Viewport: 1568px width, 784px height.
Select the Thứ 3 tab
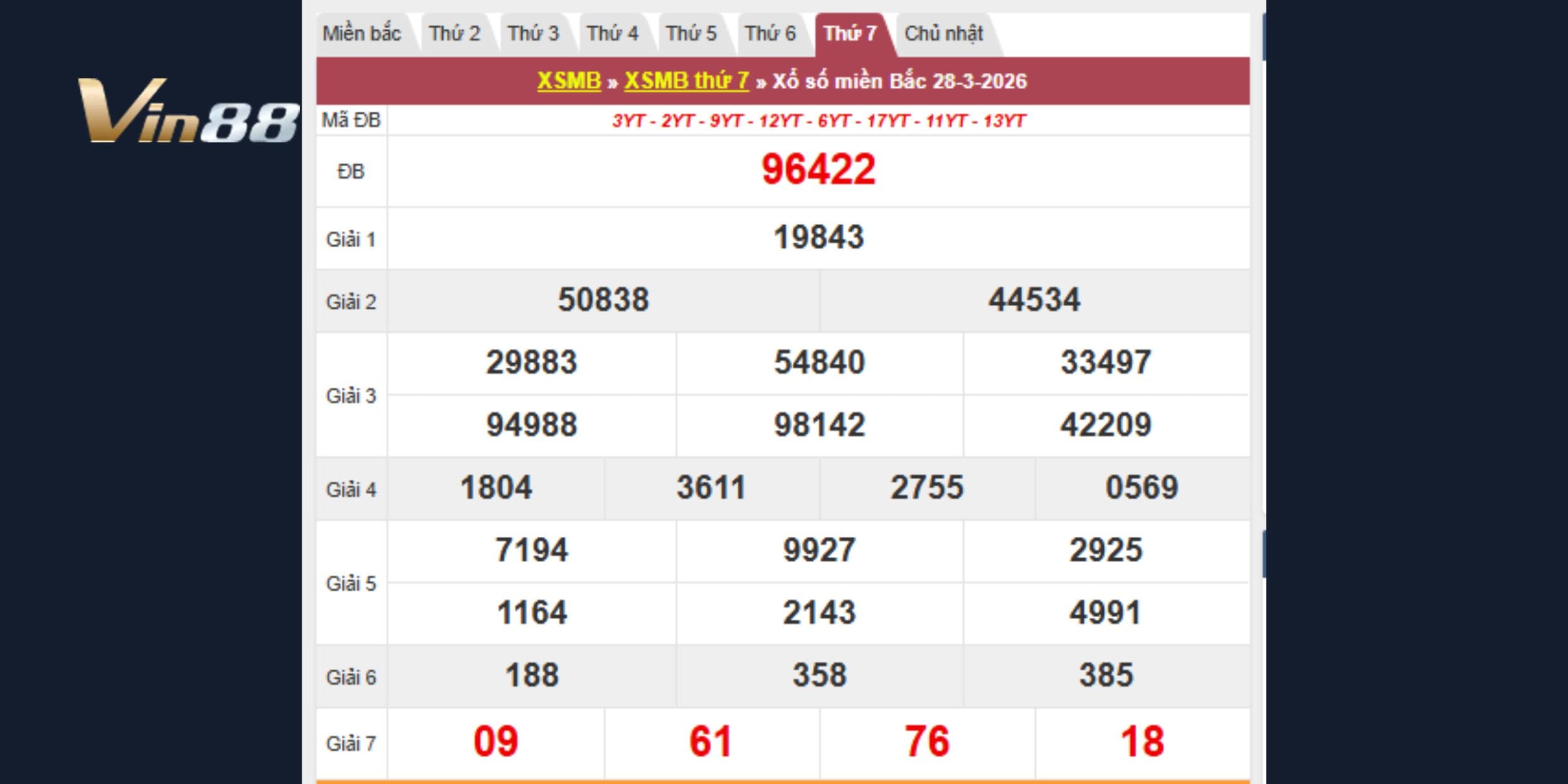point(533,33)
